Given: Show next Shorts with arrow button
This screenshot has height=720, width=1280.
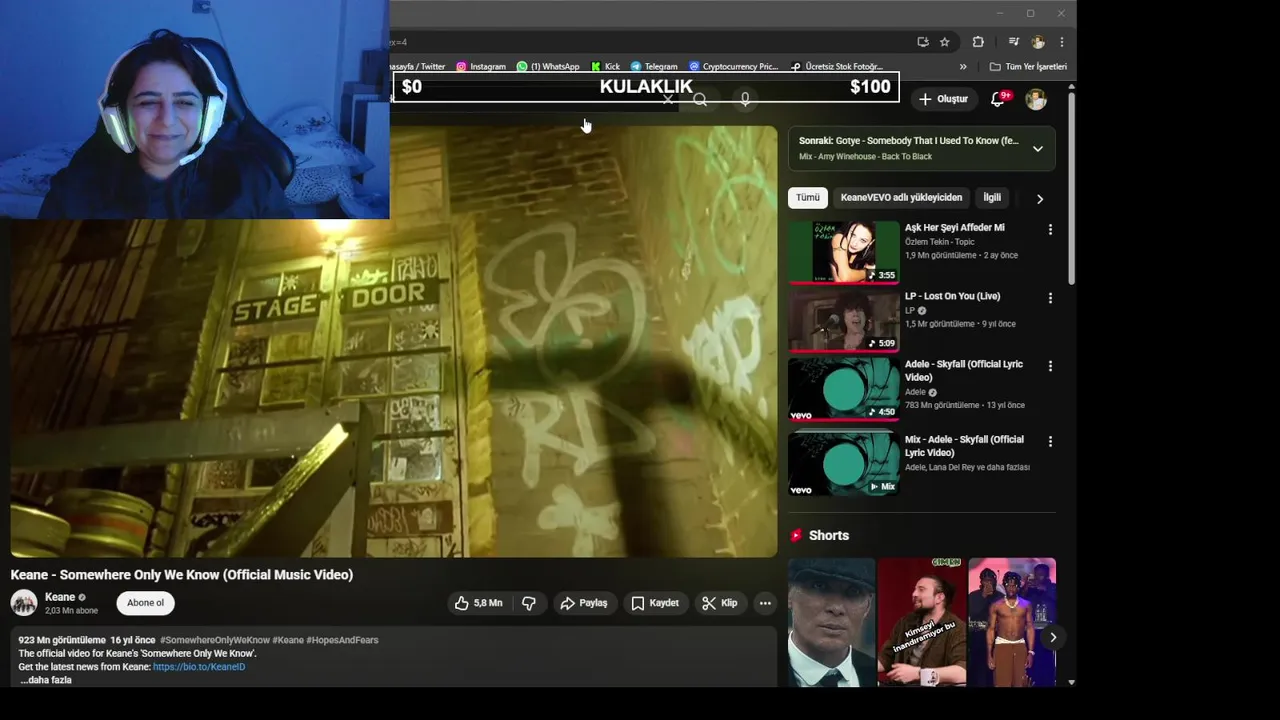Looking at the screenshot, I should (x=1052, y=637).
